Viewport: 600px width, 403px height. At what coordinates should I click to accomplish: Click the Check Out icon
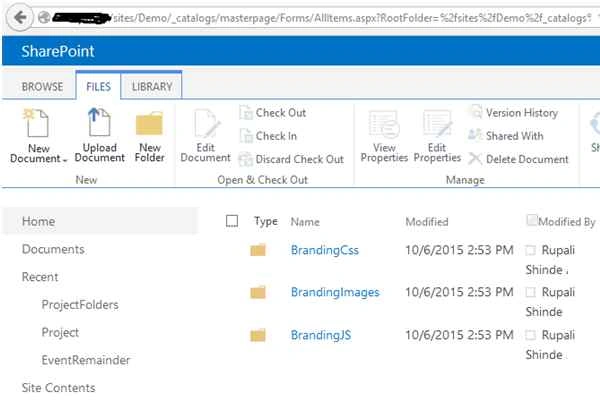[246, 113]
